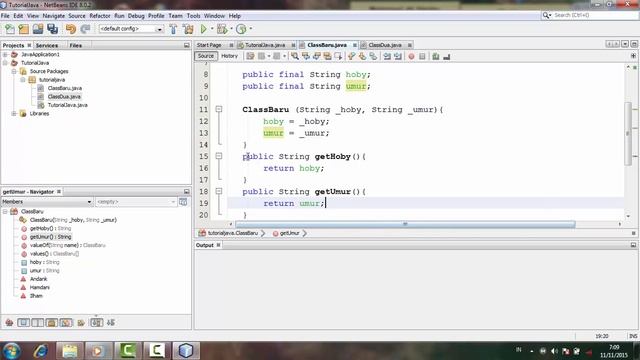
Task: Click the Comment icon in editor toolbar
Action: click(x=436, y=56)
